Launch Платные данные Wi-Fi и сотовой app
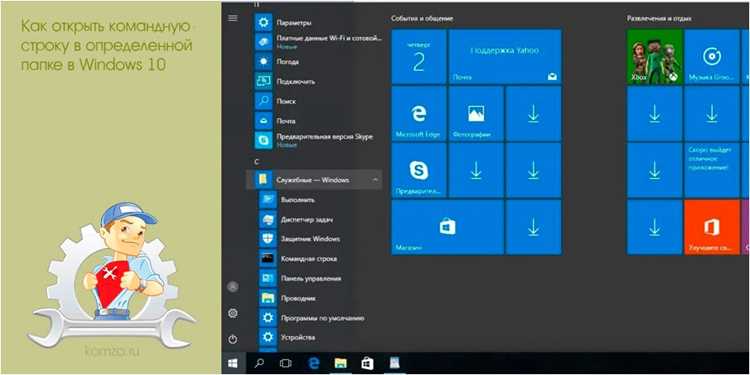 (x=317, y=42)
